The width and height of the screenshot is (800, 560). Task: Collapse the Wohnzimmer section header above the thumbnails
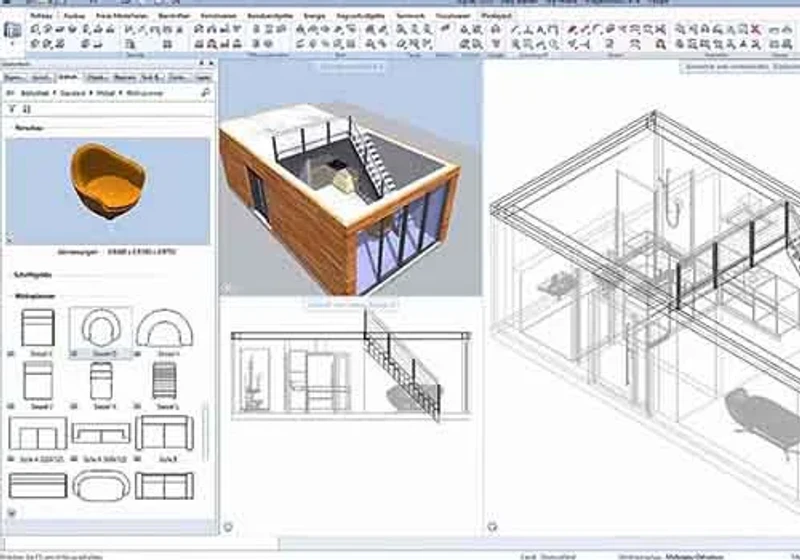pos(35,296)
